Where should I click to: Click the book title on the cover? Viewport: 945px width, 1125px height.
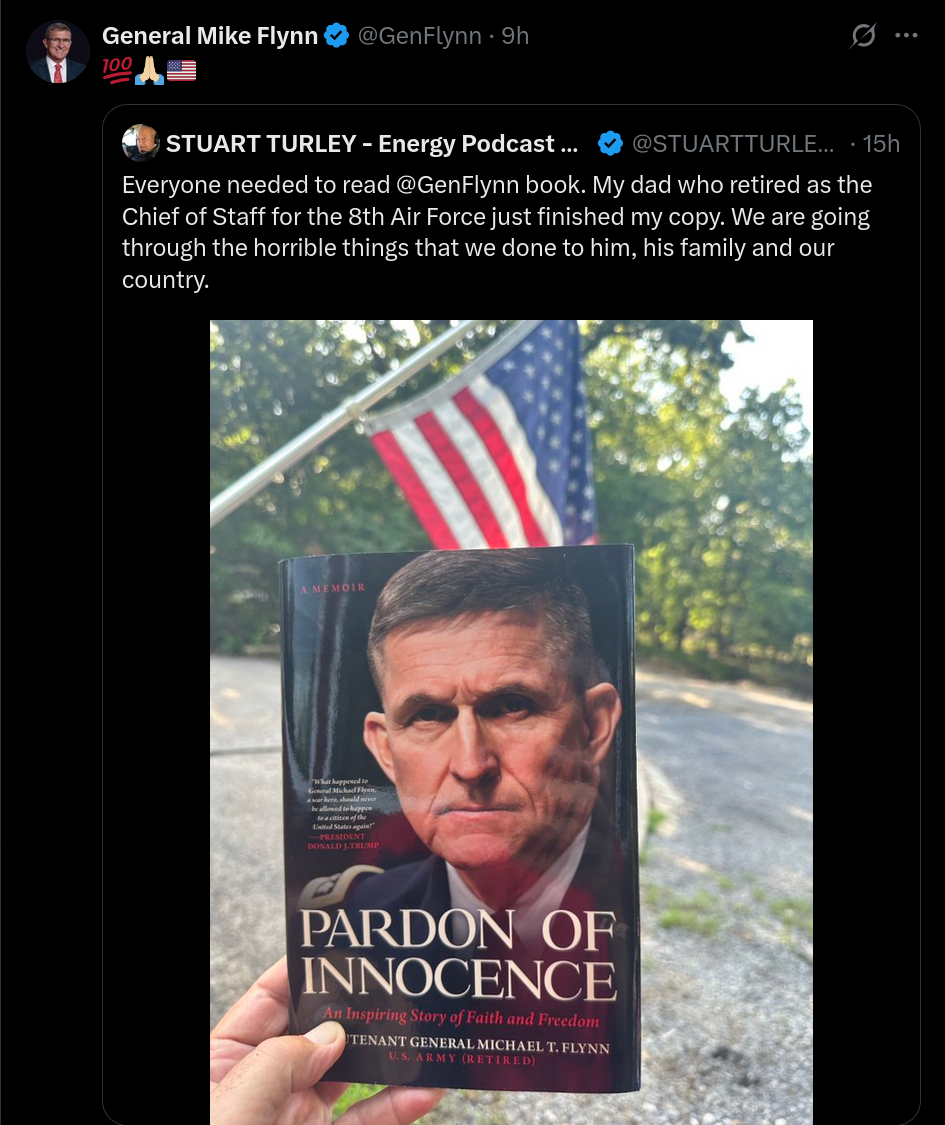click(458, 954)
